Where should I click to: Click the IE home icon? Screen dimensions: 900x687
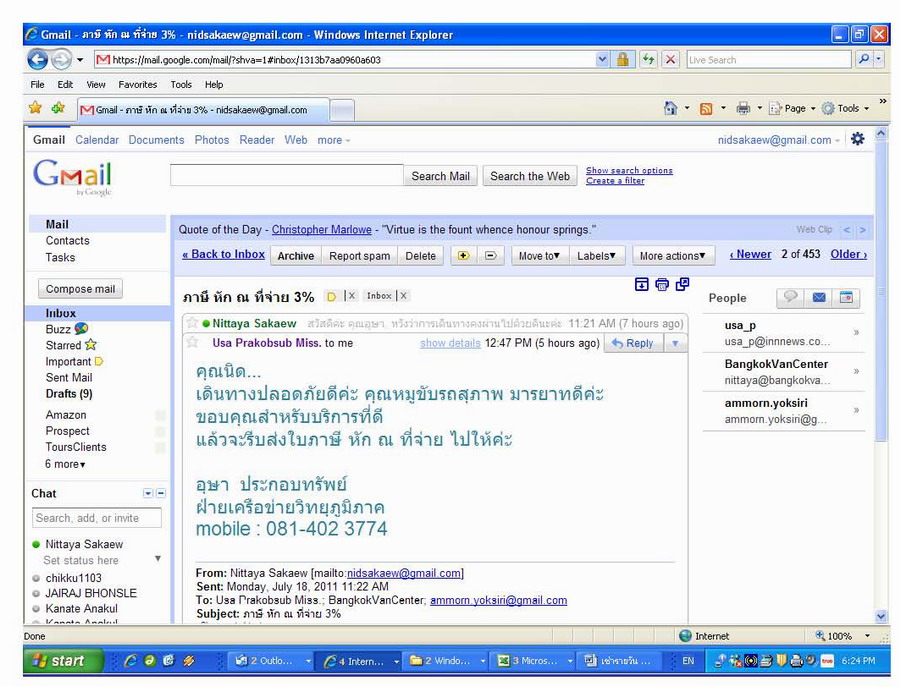click(670, 109)
